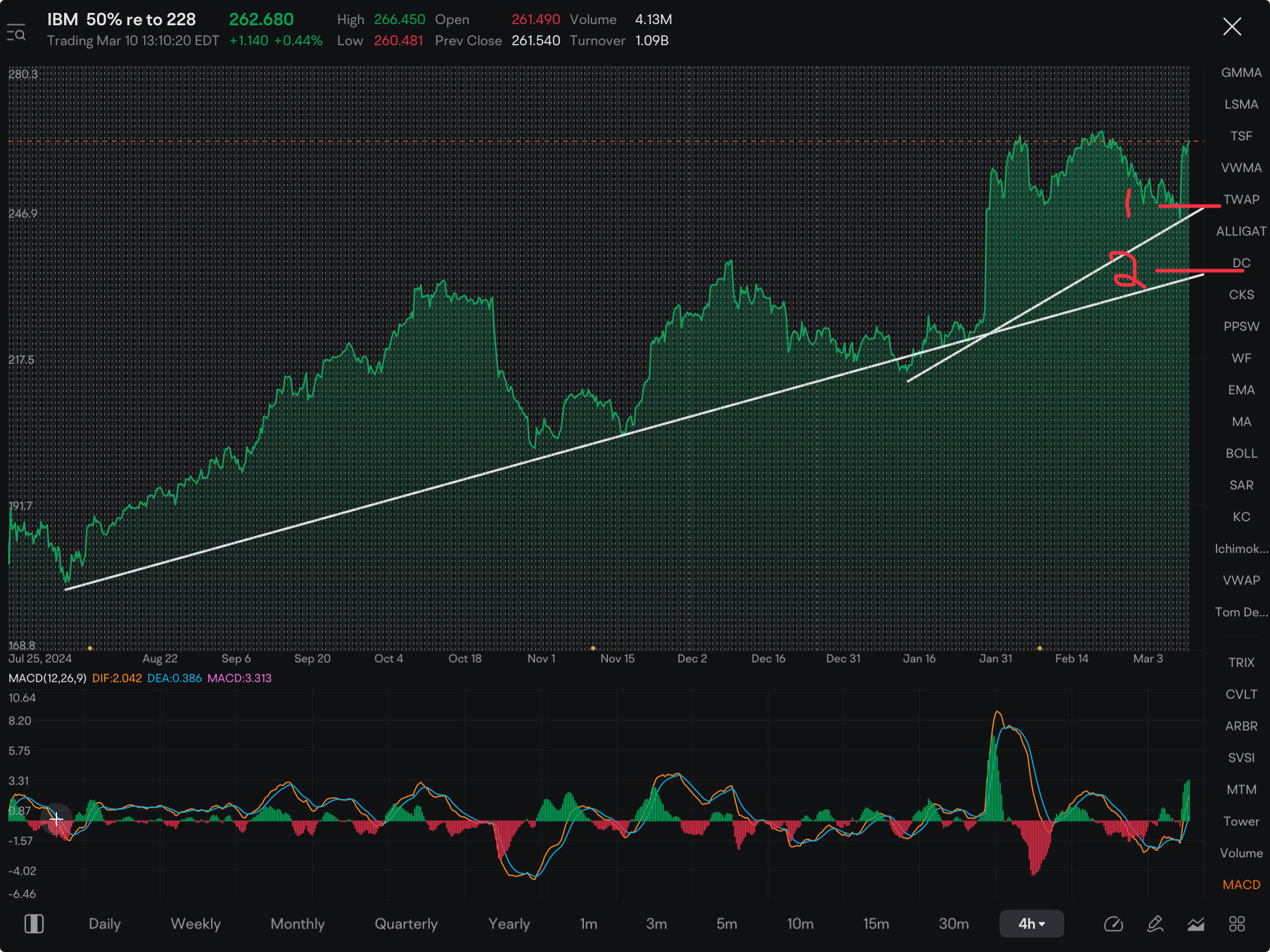Screen dimensions: 1270x952
Task: Enable the TSF indicator
Action: (1241, 136)
